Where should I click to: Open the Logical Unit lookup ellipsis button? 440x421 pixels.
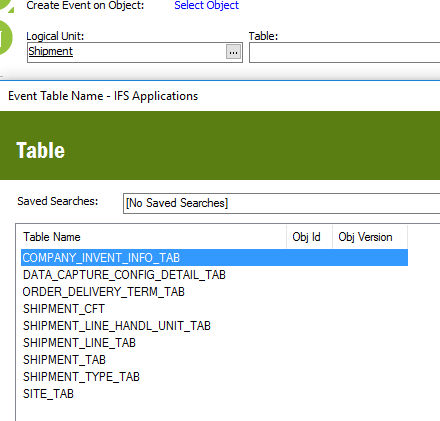click(233, 52)
